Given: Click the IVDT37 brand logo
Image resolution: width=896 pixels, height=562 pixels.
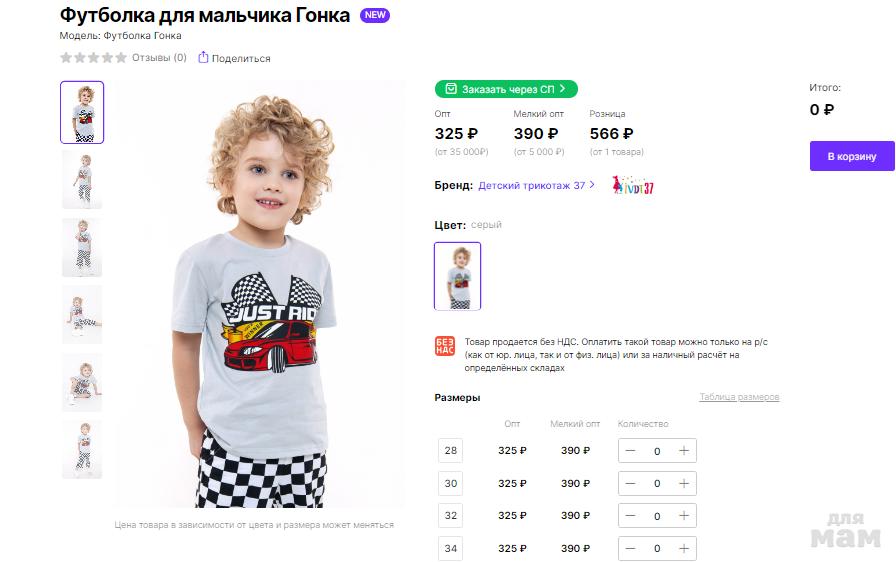Looking at the screenshot, I should 633,186.
